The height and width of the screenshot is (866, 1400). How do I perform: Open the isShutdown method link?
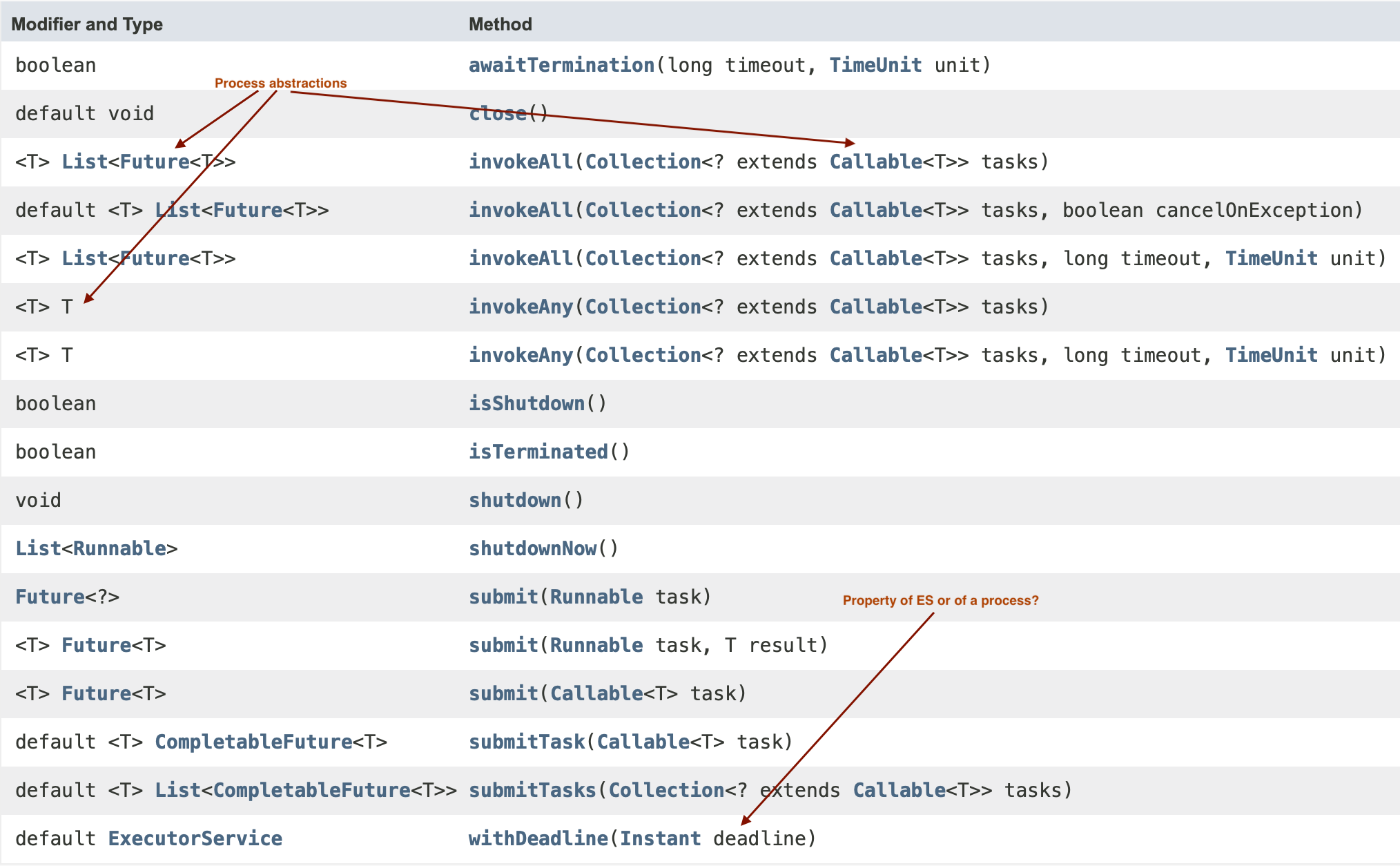point(526,403)
